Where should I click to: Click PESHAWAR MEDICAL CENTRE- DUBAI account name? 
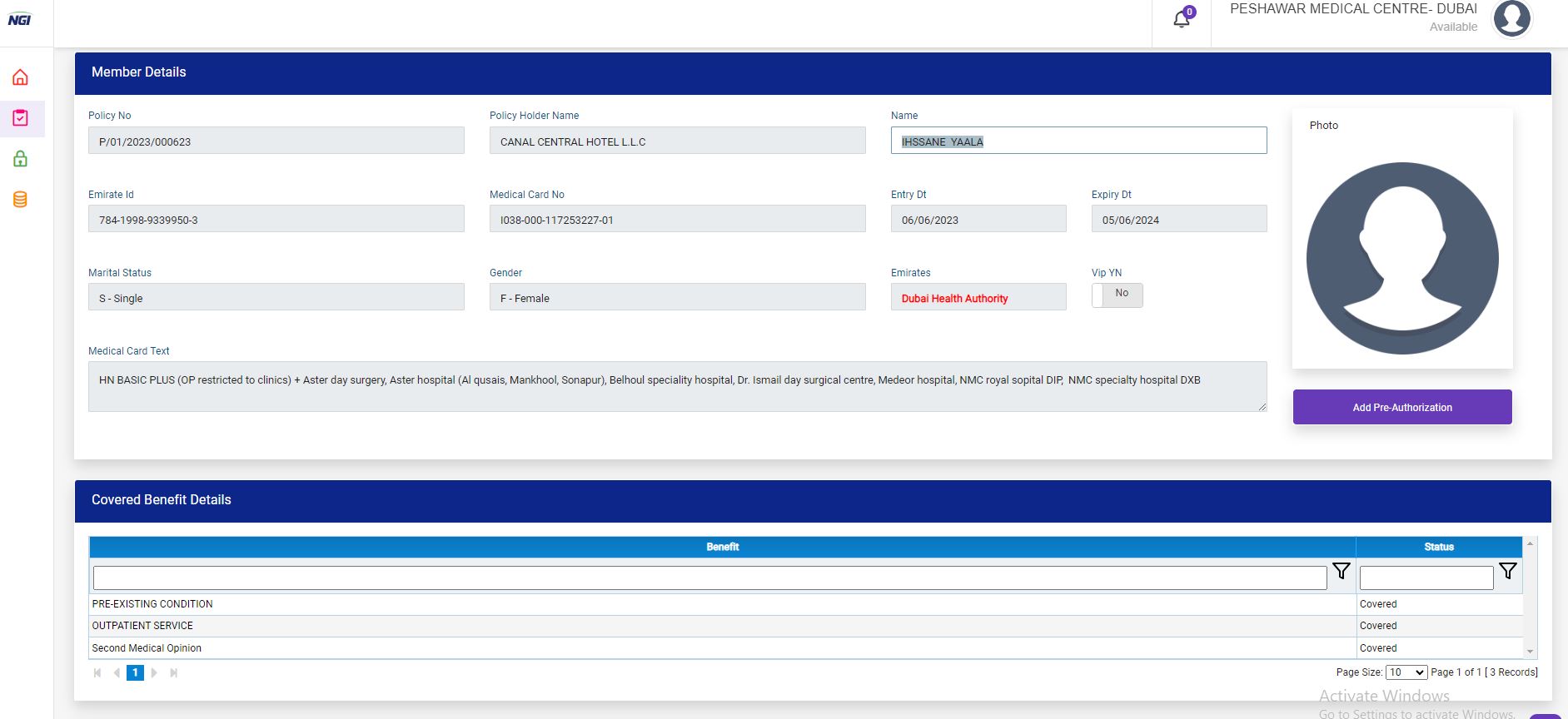pos(1354,8)
